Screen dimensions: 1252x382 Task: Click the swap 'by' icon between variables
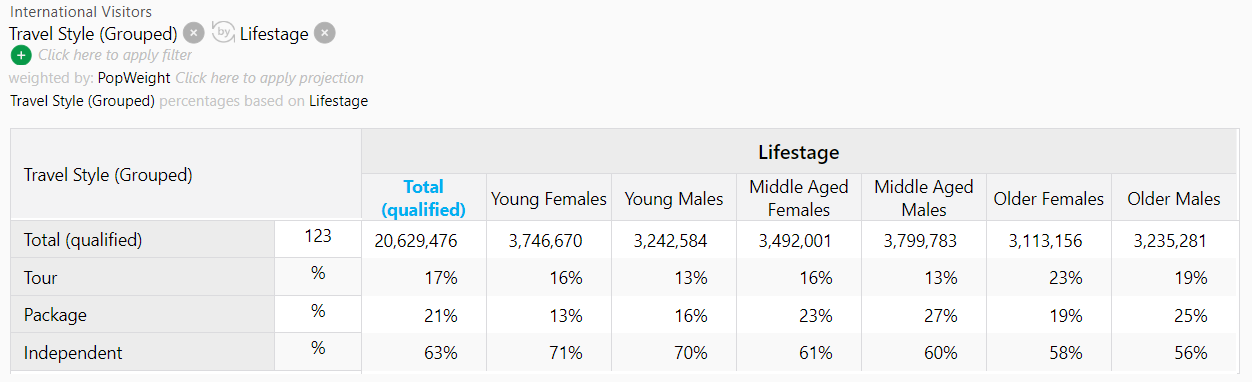pos(223,33)
